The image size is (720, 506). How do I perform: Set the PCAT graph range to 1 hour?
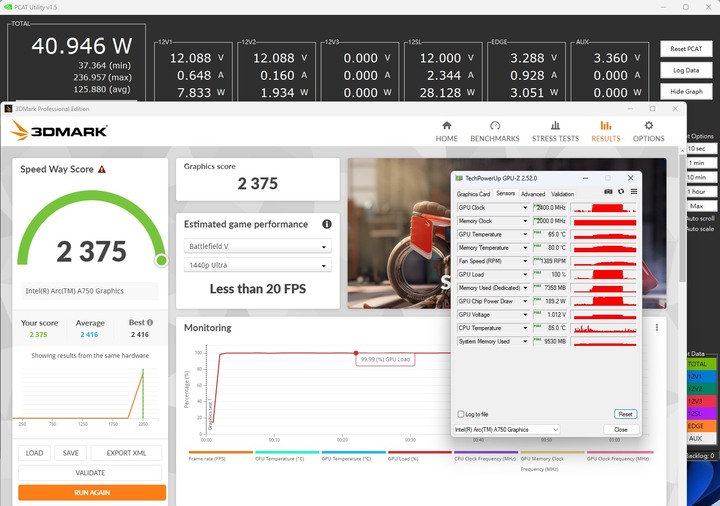(x=700, y=191)
